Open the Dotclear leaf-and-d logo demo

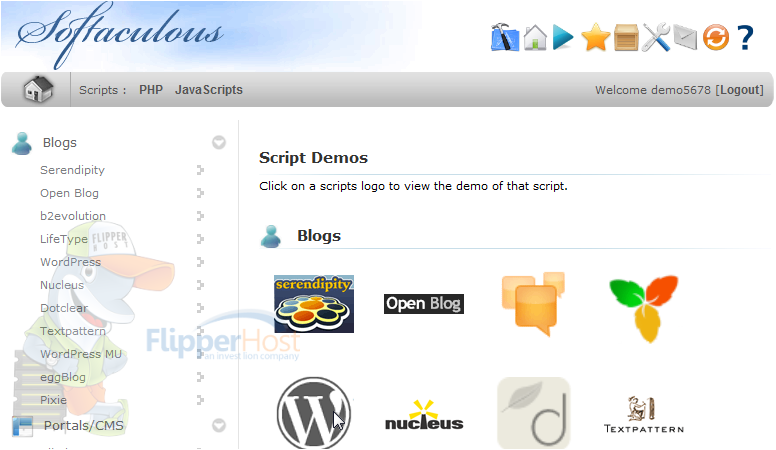534,413
